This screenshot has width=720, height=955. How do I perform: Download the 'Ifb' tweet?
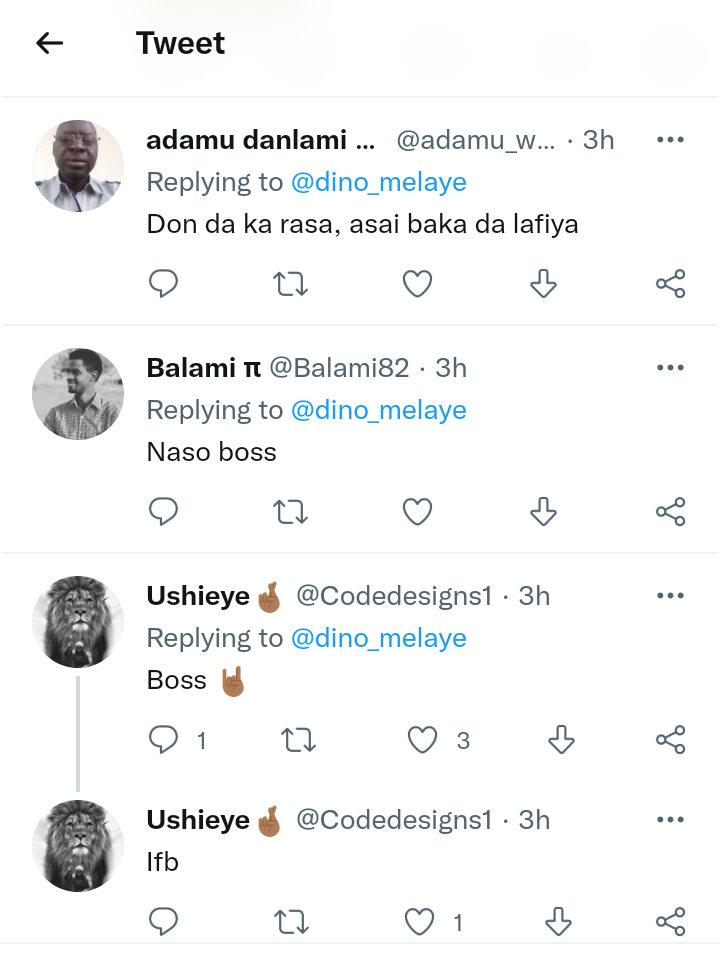point(560,921)
